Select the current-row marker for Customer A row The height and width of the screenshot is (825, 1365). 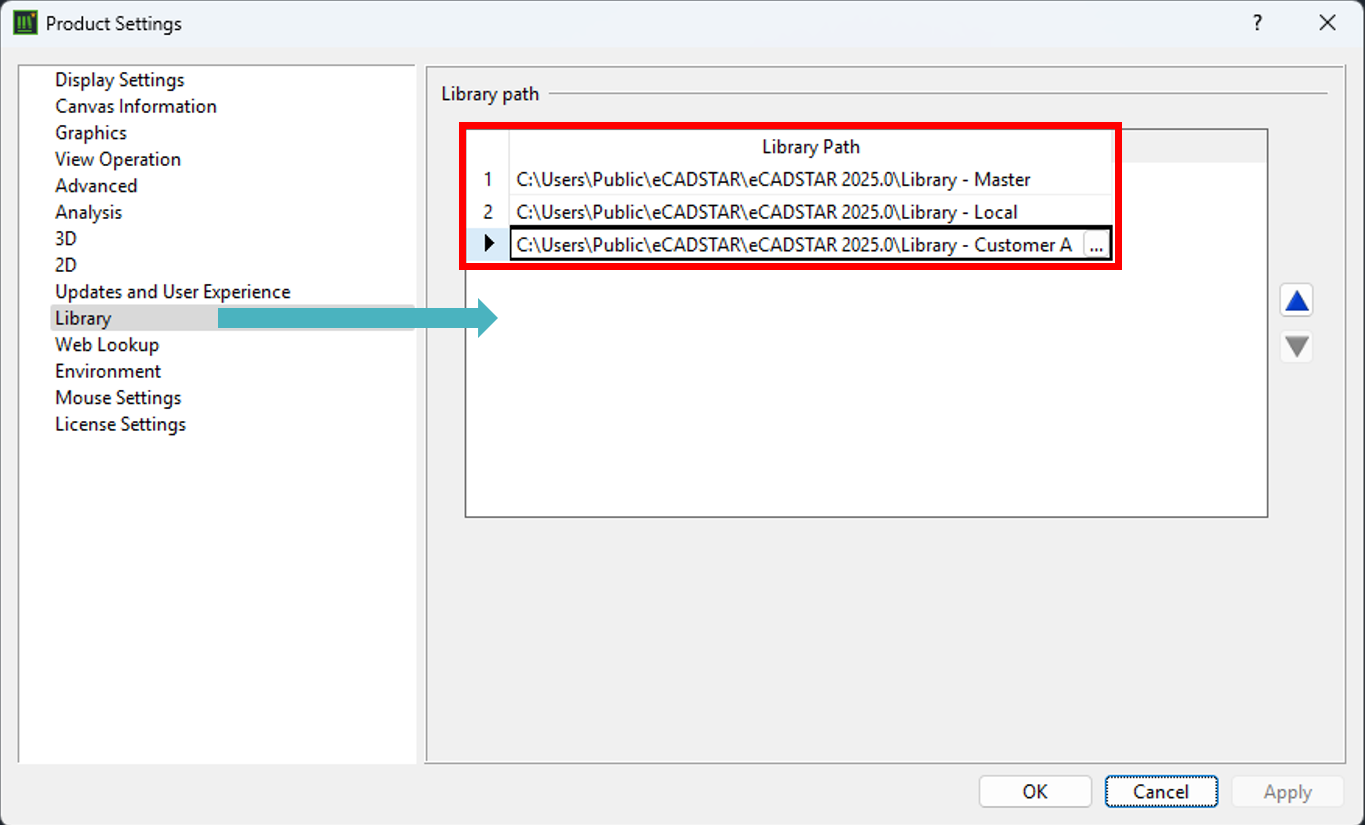(489, 244)
